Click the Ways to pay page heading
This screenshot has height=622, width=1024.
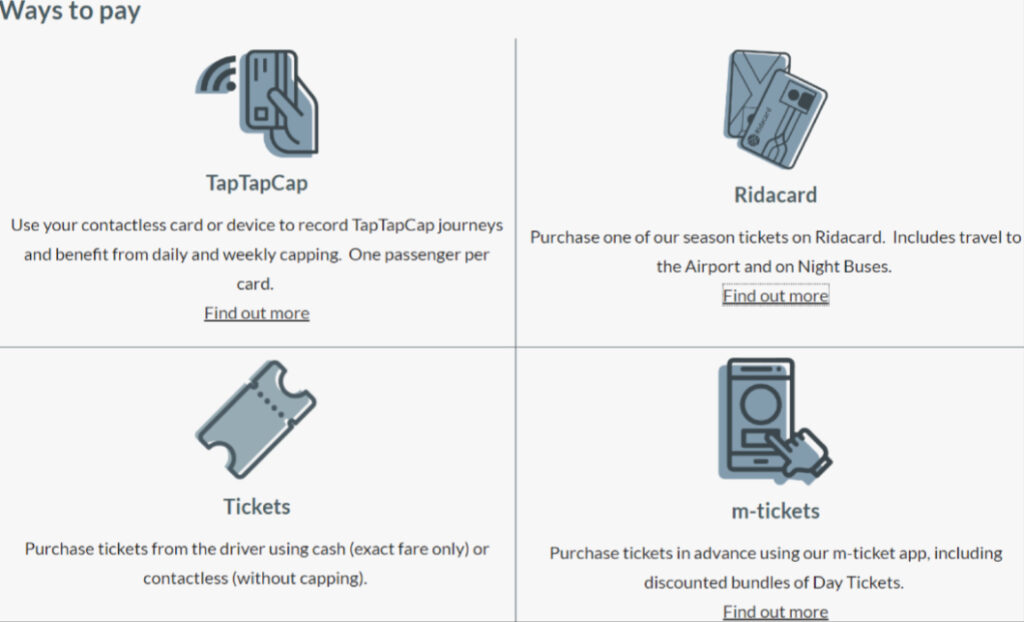[71, 12]
